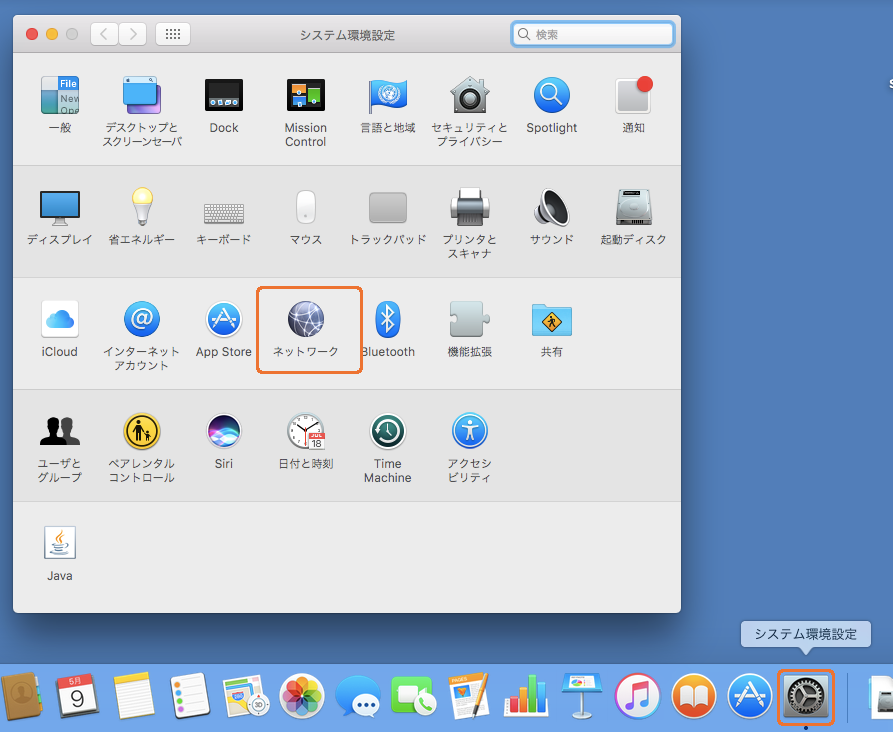The height and width of the screenshot is (732, 893).
Task: Open iBooks from the Dock
Action: point(694,696)
